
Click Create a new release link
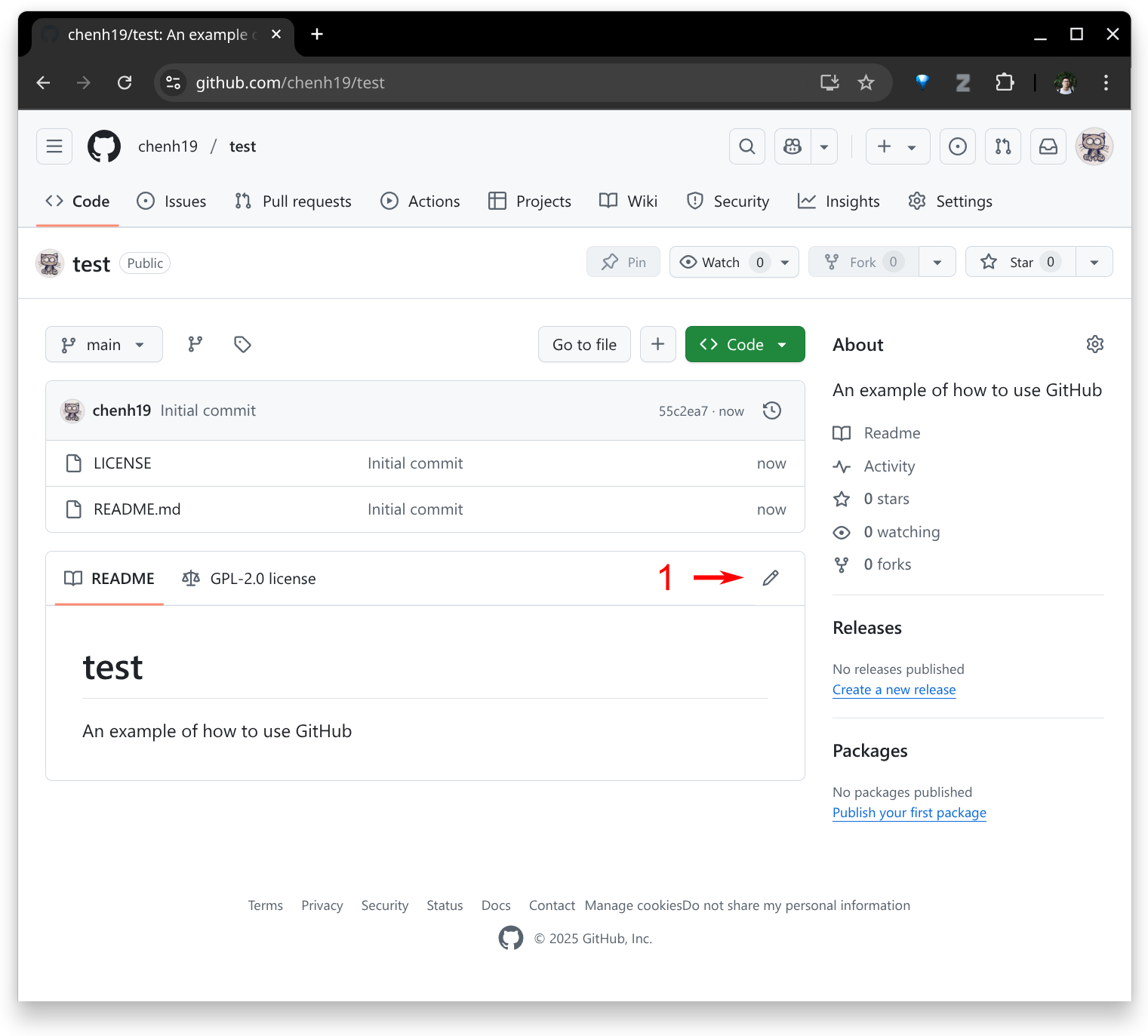894,690
